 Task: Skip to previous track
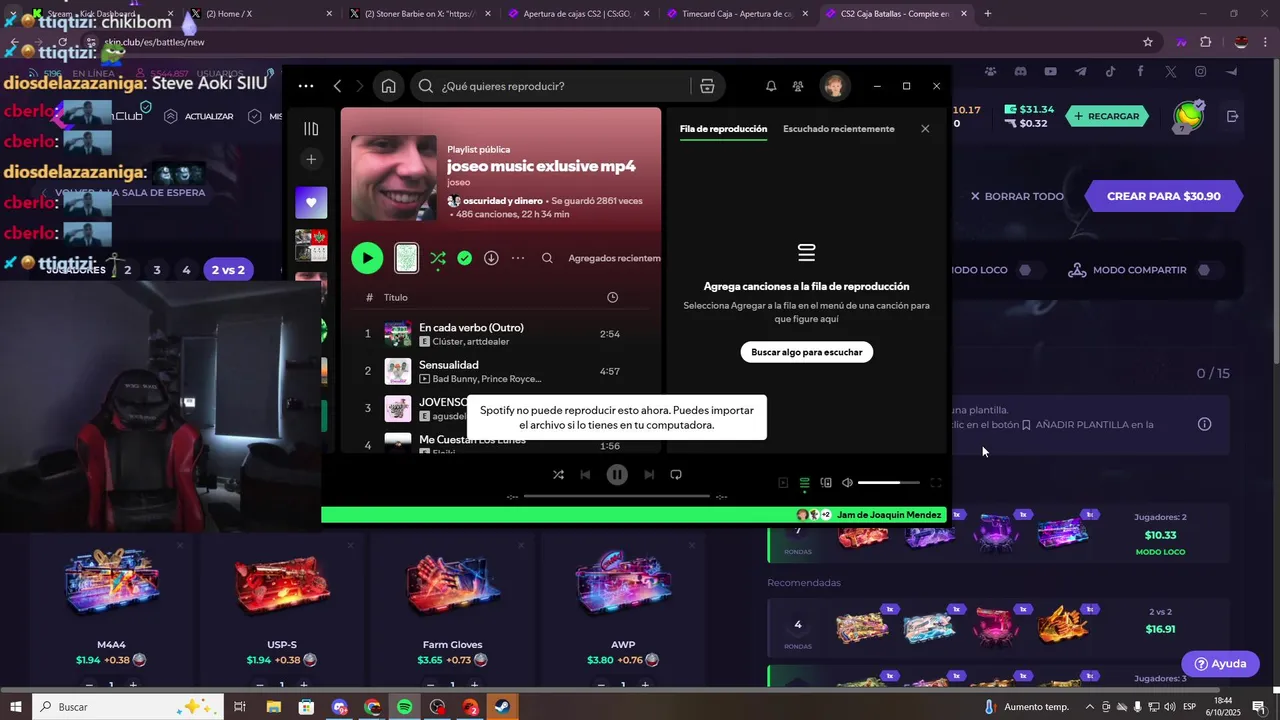pos(586,475)
